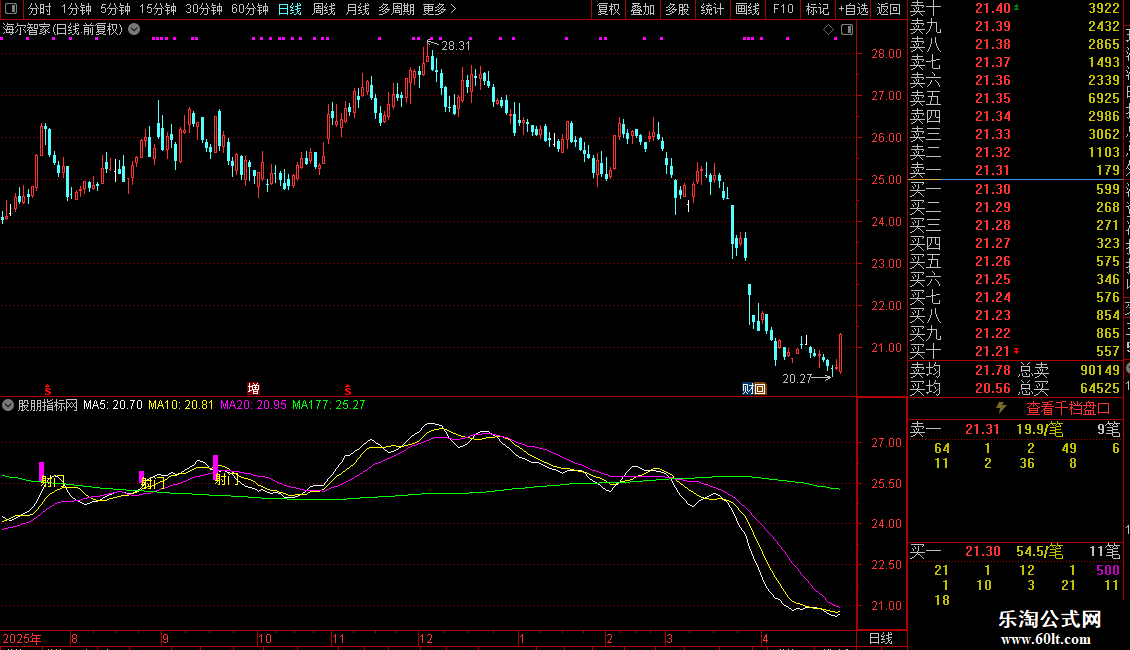
Task: Open the 统计 statistics tool
Action: [712, 9]
